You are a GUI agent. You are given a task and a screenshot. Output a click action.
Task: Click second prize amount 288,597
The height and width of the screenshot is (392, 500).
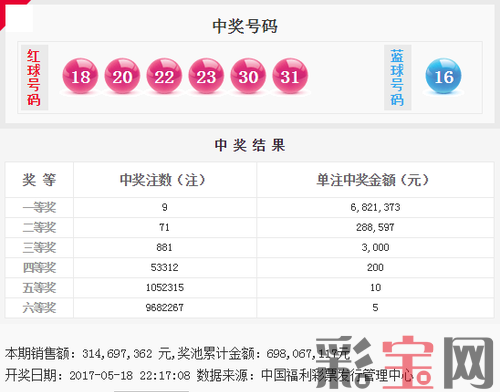pos(375,227)
